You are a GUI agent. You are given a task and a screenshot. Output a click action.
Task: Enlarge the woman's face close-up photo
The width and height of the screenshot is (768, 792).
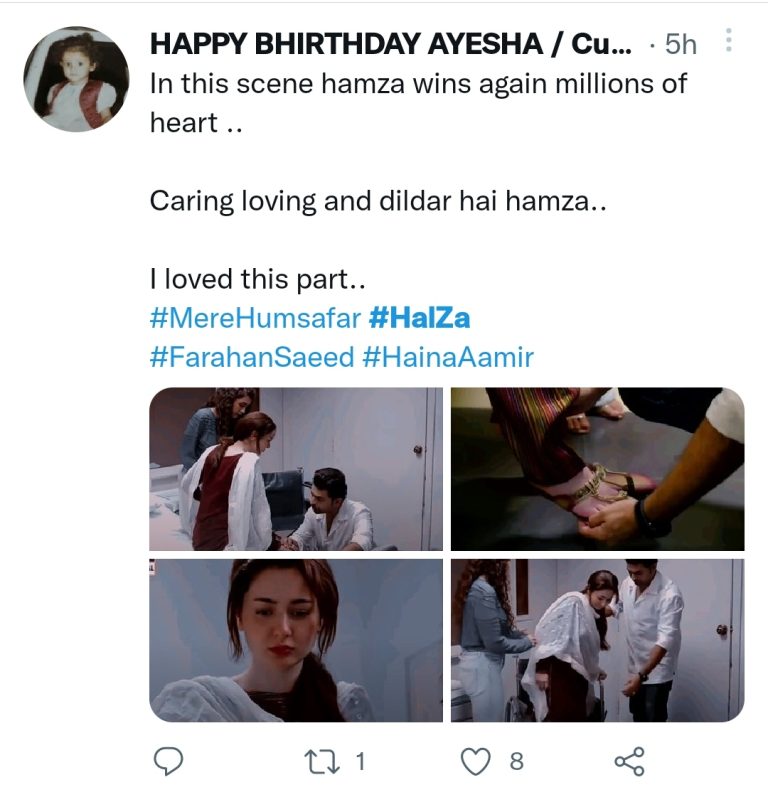[x=296, y=640]
